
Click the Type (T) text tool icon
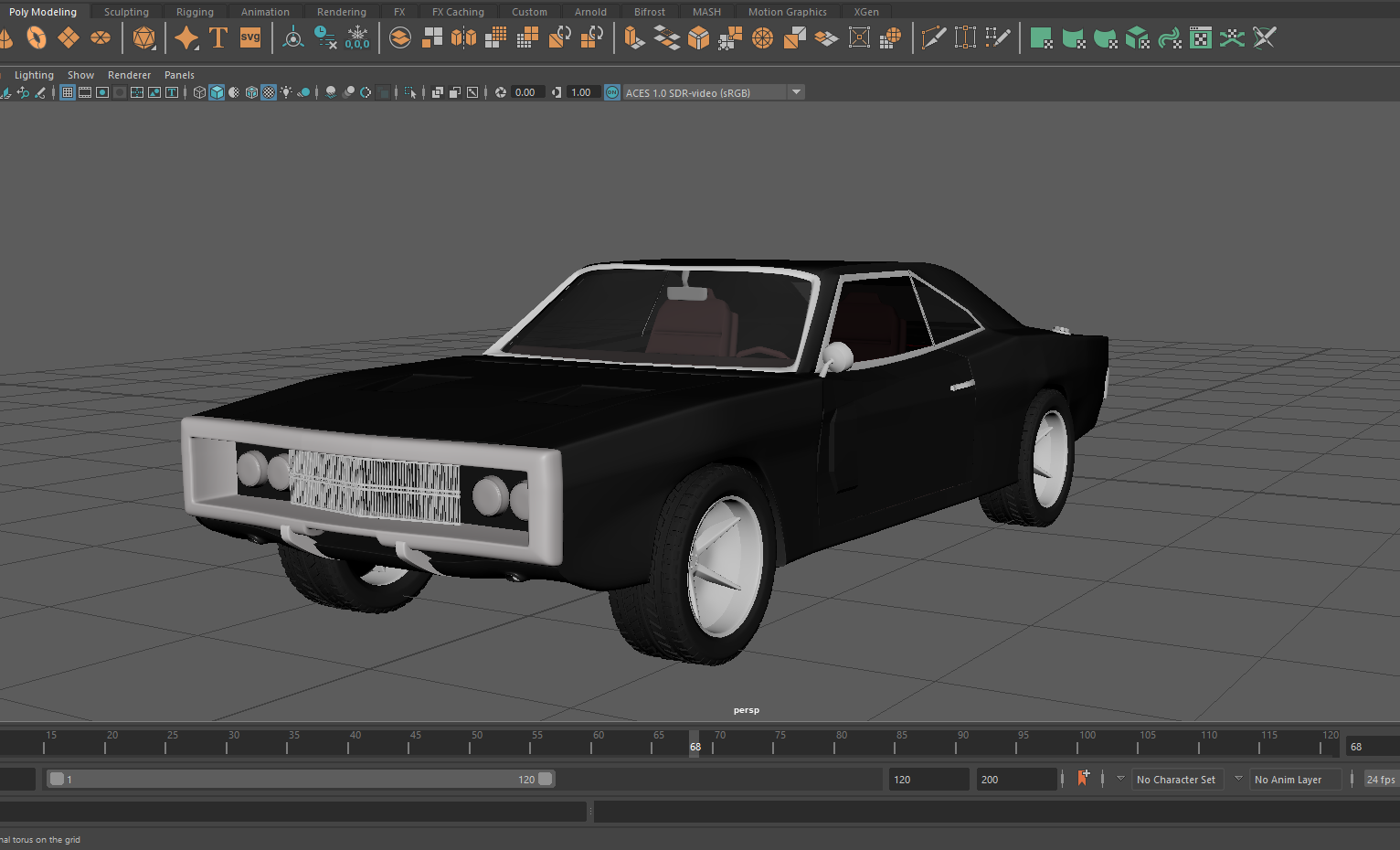(x=217, y=37)
